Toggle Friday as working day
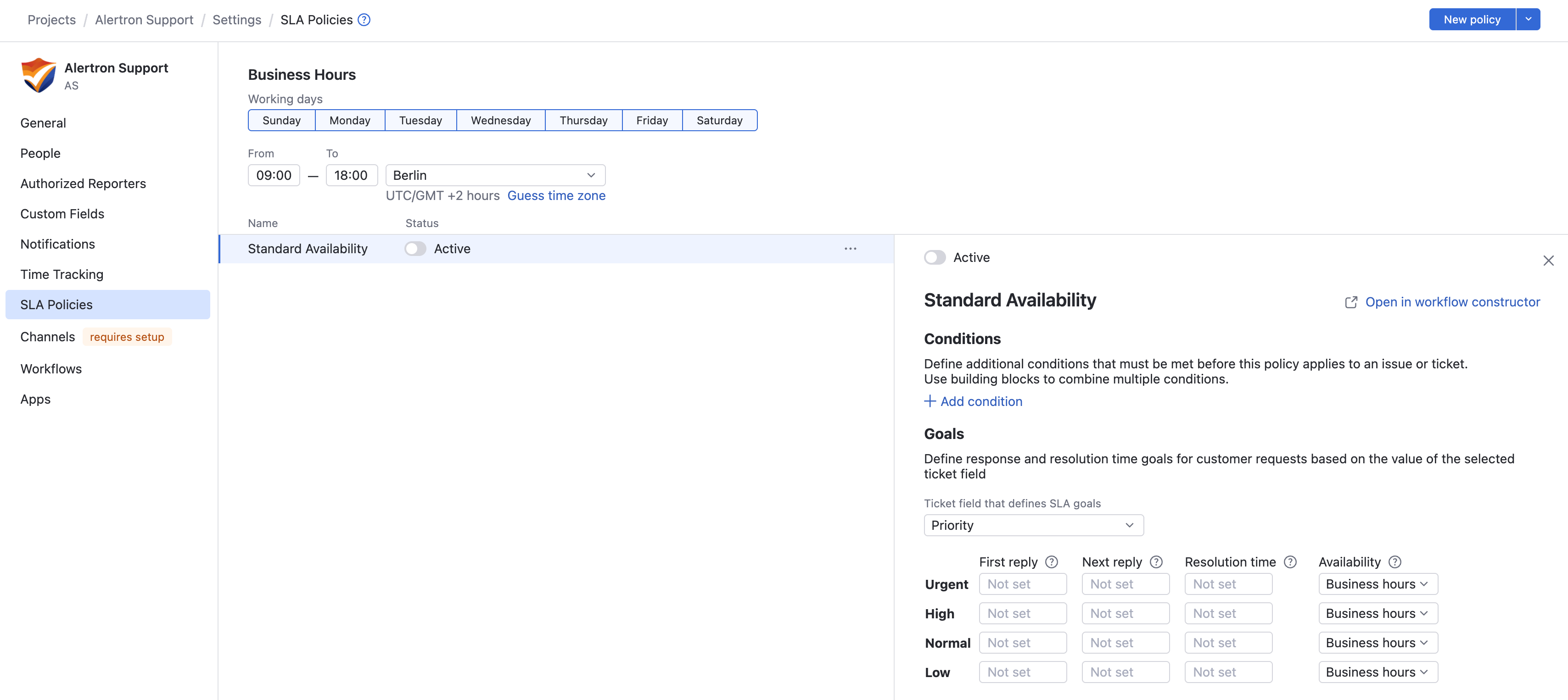Viewport: 1568px width, 700px height. [x=652, y=121]
